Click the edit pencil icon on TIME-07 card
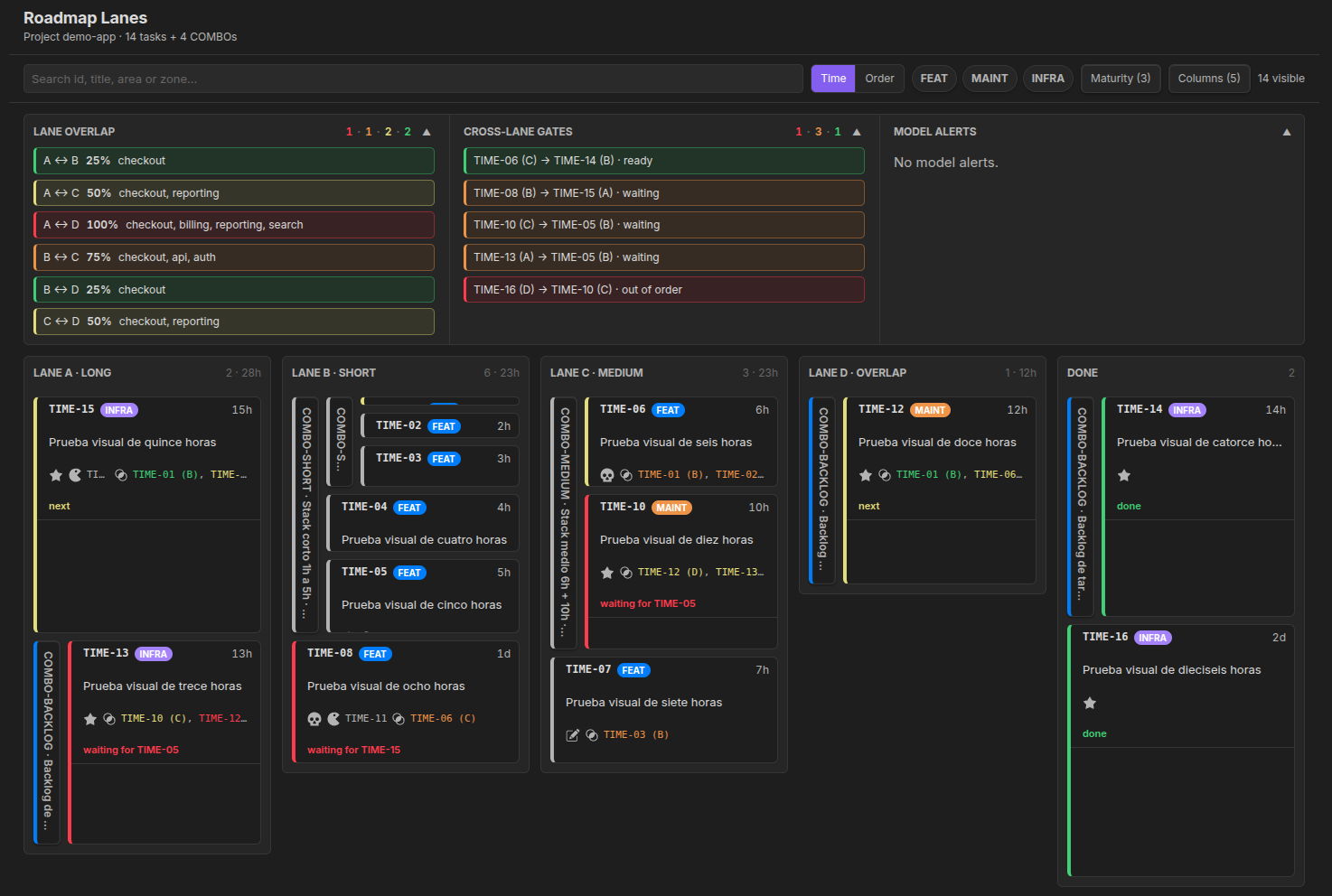Viewport: 1332px width, 896px height. click(573, 735)
